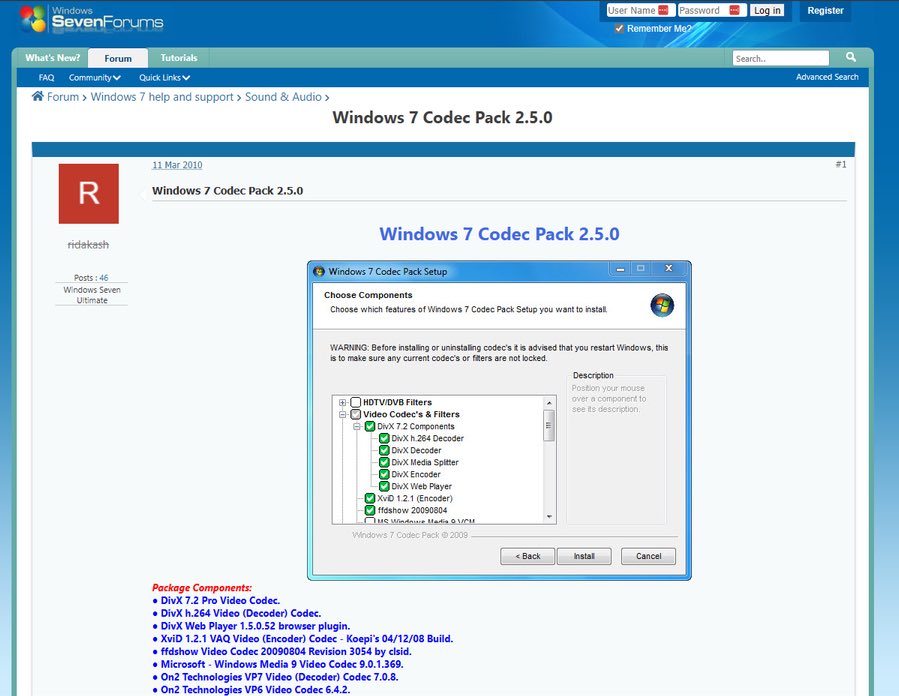Image resolution: width=899 pixels, height=696 pixels.
Task: Click the search magnifier icon
Action: click(851, 57)
